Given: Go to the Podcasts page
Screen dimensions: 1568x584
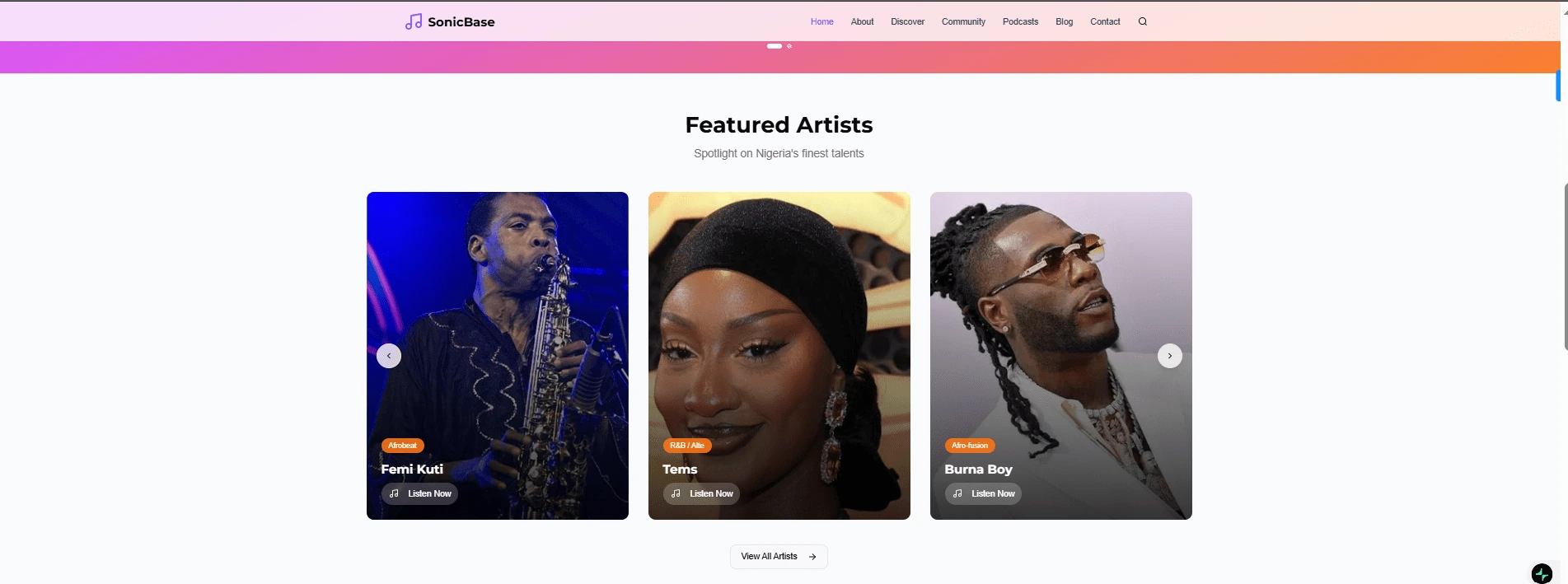Looking at the screenshot, I should [1020, 21].
